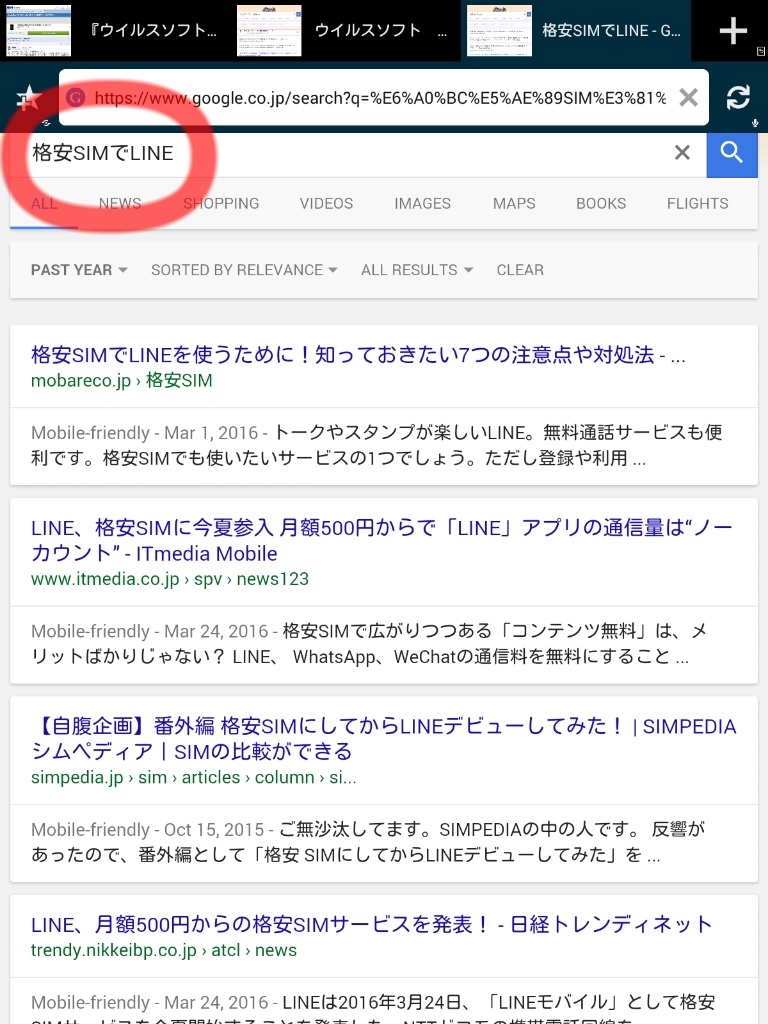Tap the blue search magnifier button
This screenshot has width=768, height=1024.
[731, 154]
